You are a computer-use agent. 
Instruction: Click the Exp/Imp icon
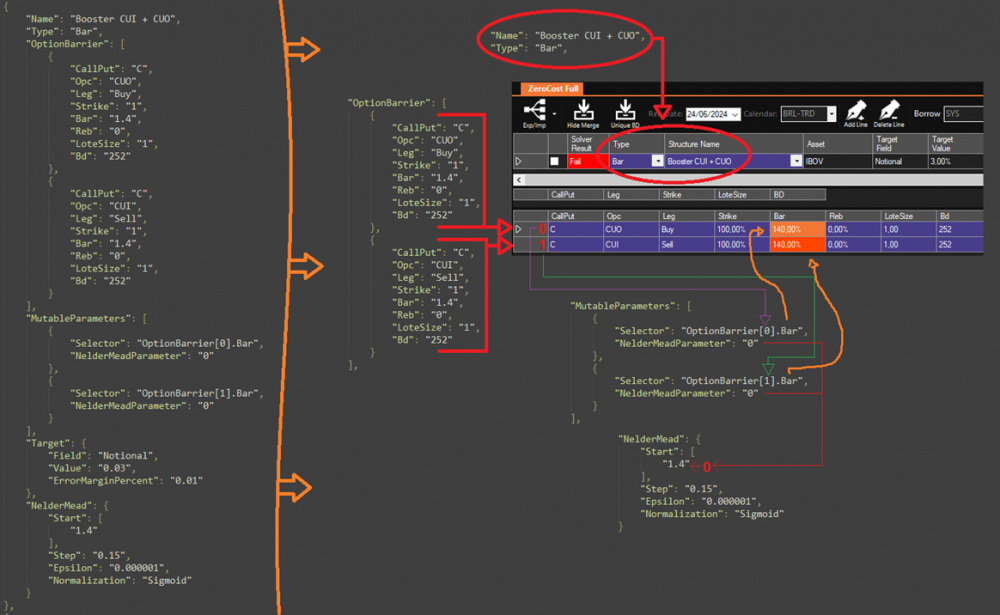(532, 108)
